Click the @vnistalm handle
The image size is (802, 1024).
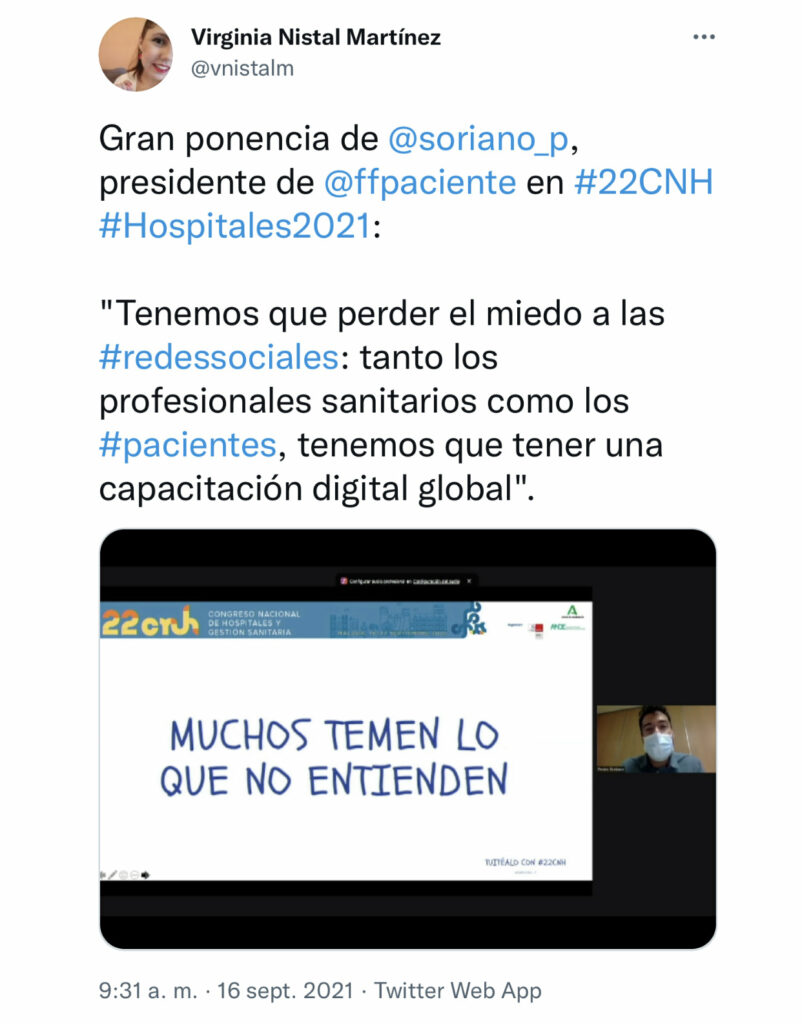click(x=242, y=68)
